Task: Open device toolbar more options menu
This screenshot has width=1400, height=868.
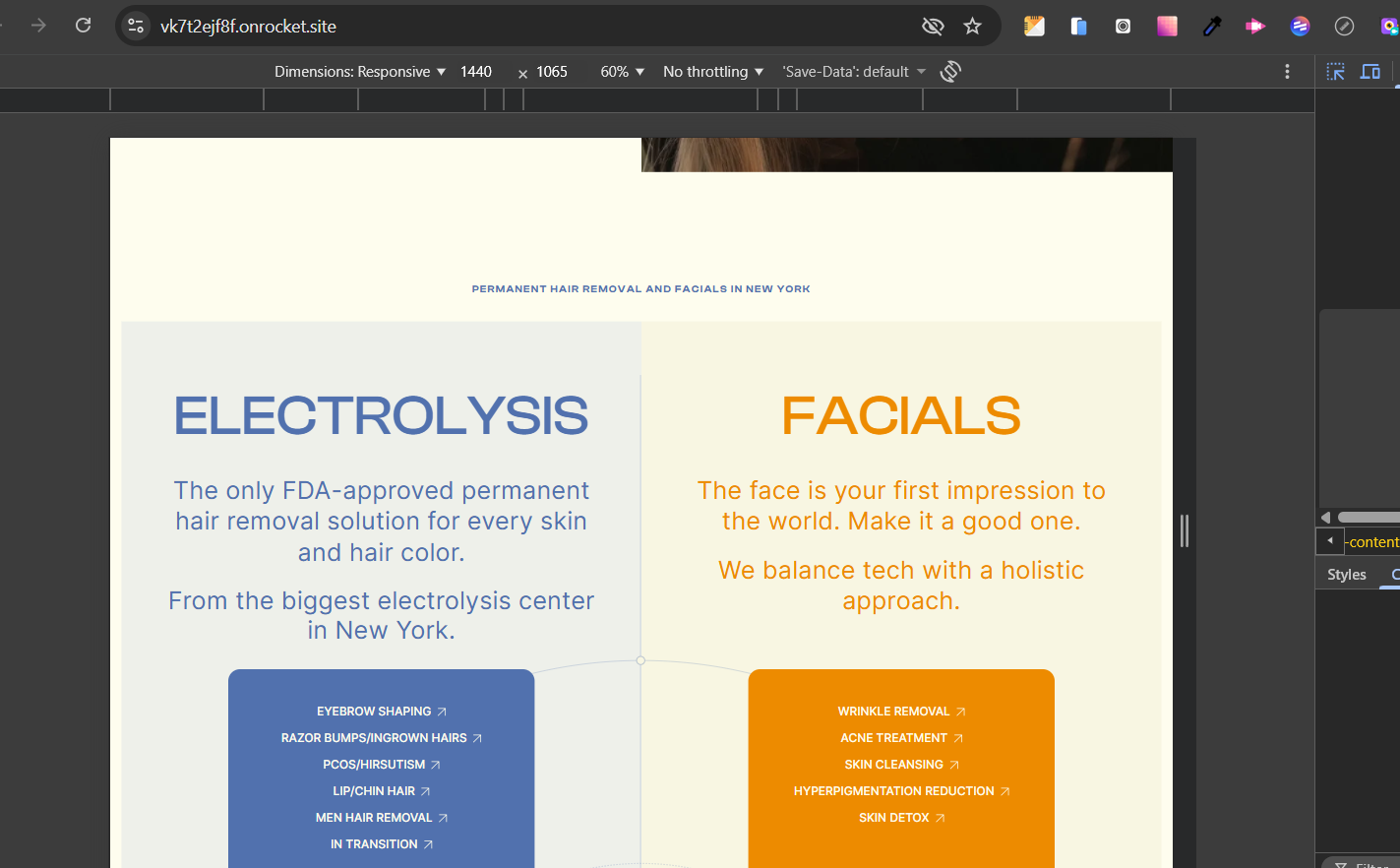Action: click(1287, 71)
